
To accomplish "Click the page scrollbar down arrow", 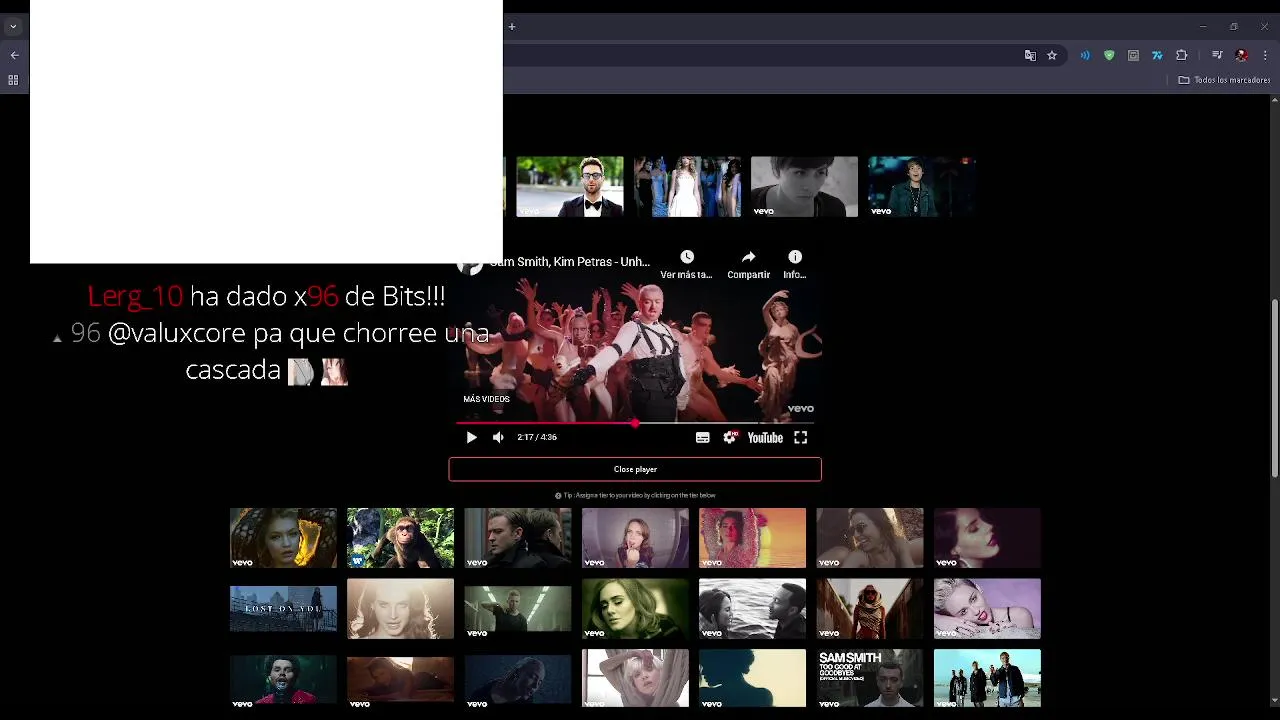I will 1274,701.
